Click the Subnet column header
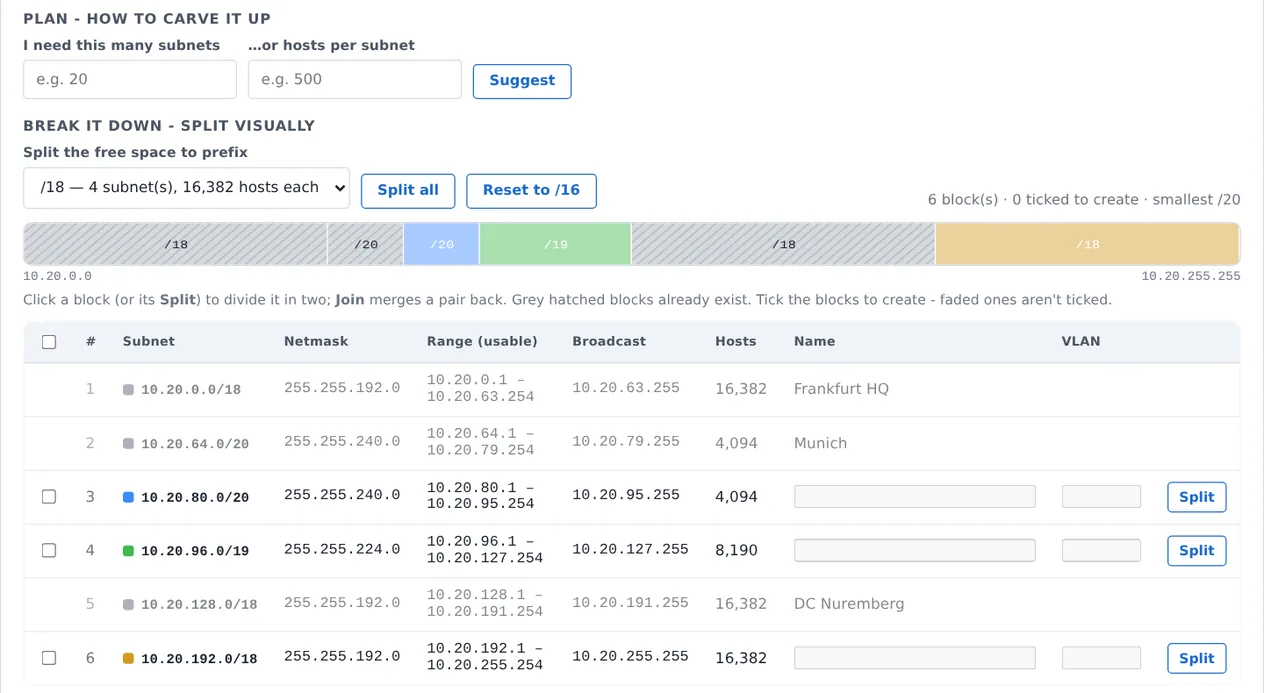 (149, 341)
